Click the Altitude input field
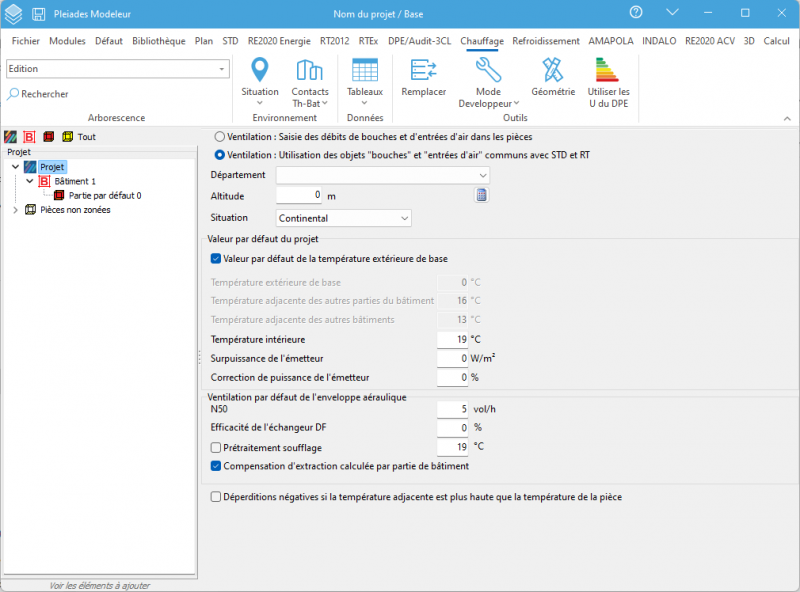Viewport: 800px width, 592px height. pyautogui.click(x=299, y=195)
